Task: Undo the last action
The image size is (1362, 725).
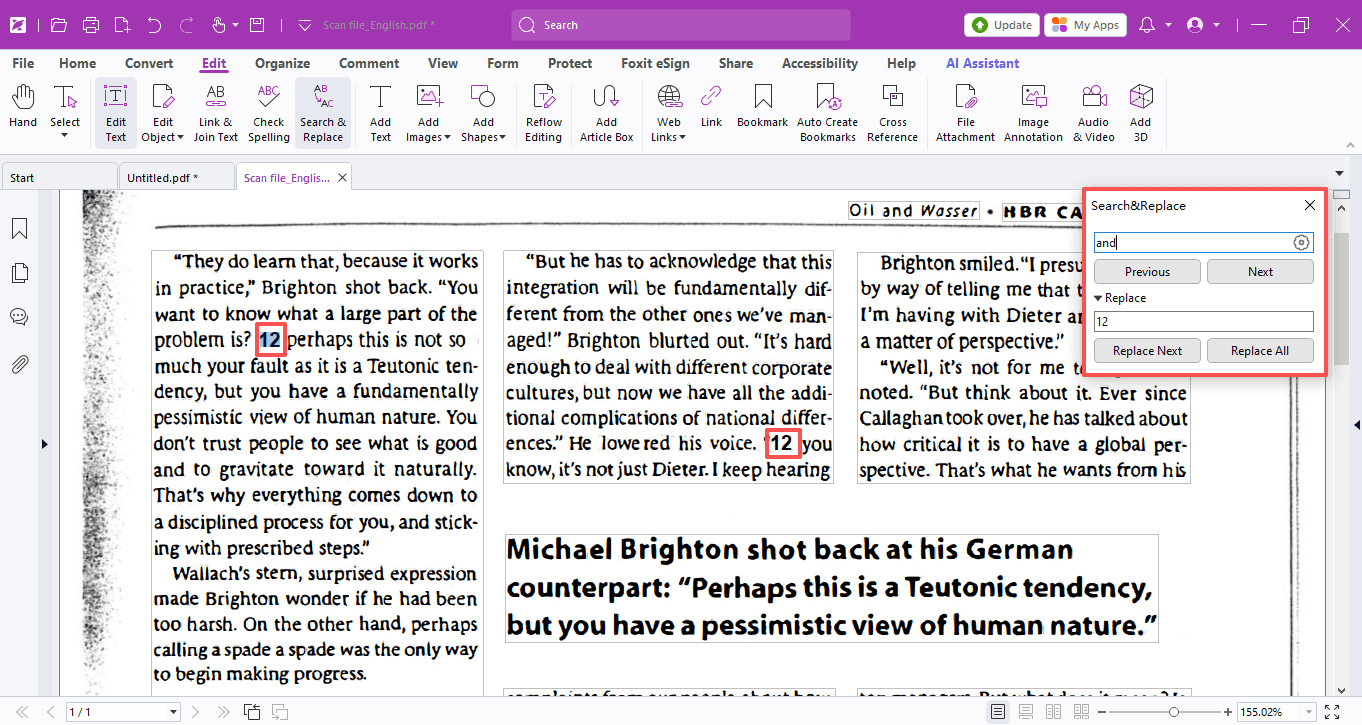Action: click(153, 25)
